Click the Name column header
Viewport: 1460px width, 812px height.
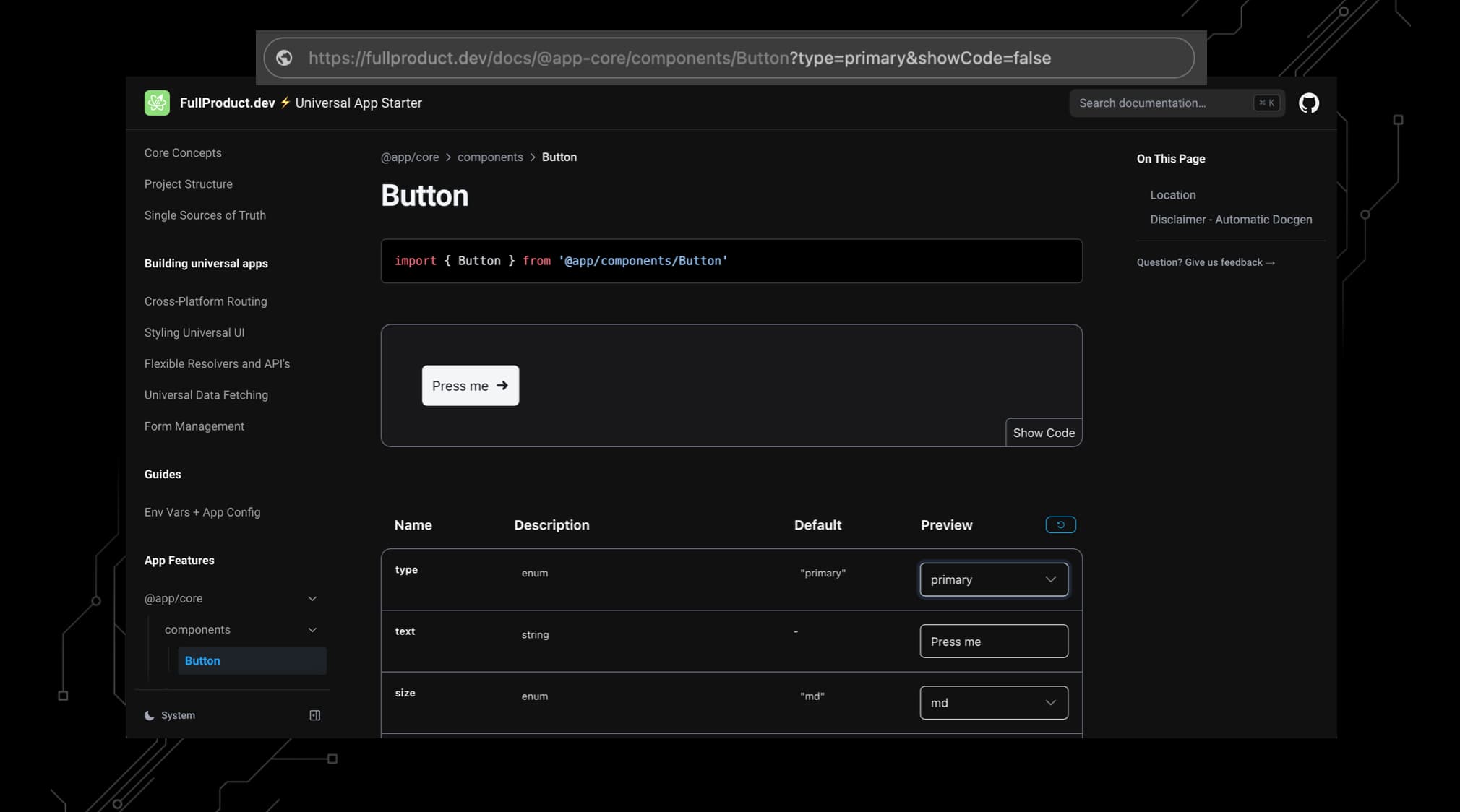coord(413,525)
